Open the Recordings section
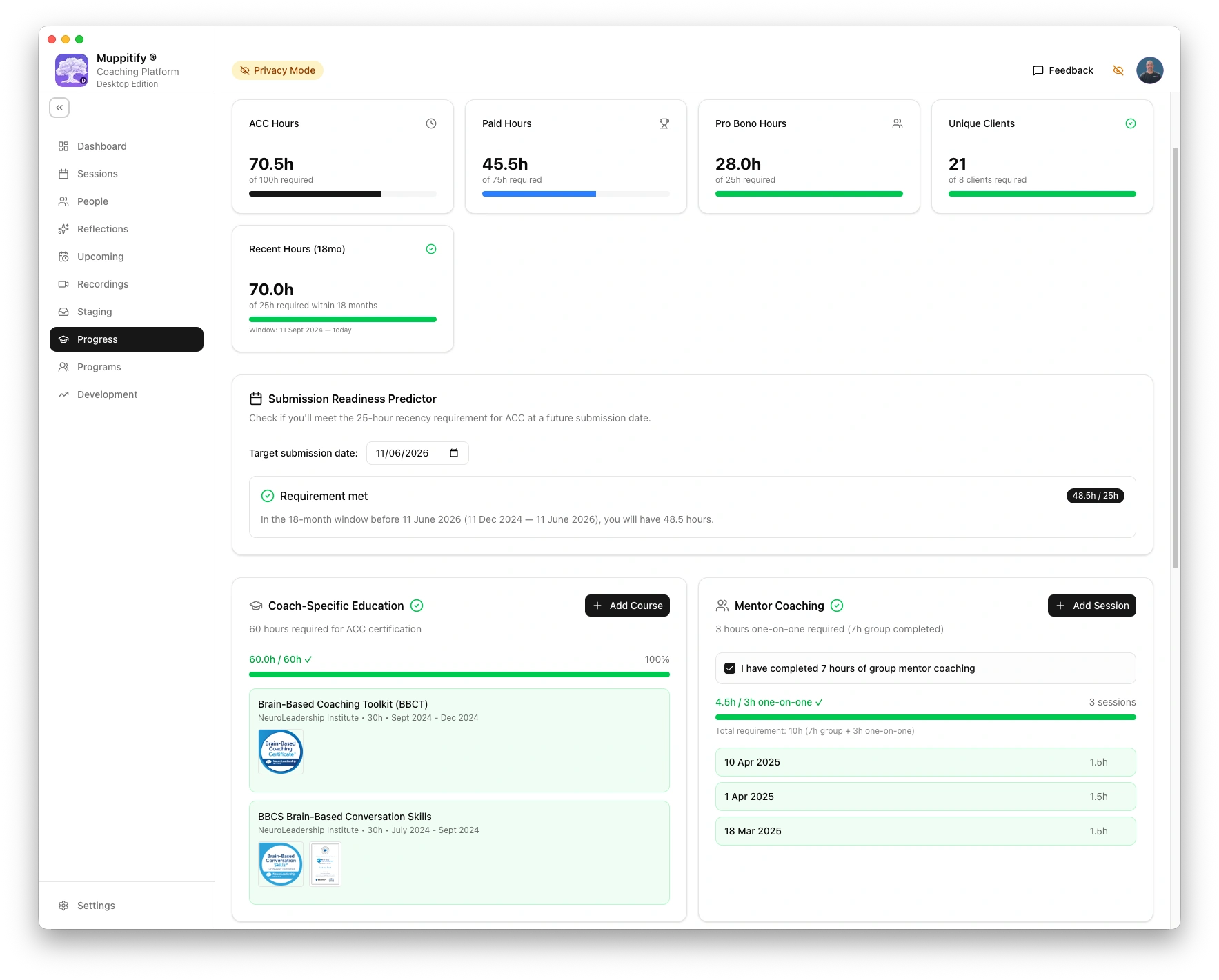Viewport: 1219px width, 980px height. pyautogui.click(x=102, y=284)
